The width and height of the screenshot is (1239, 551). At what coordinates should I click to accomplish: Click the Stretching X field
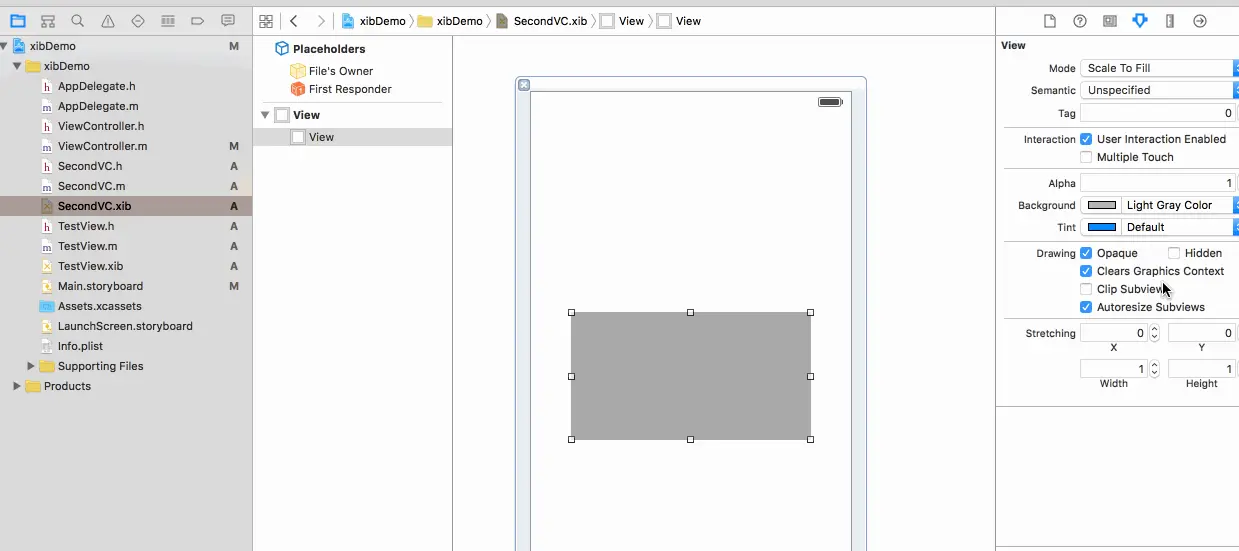pos(1114,333)
